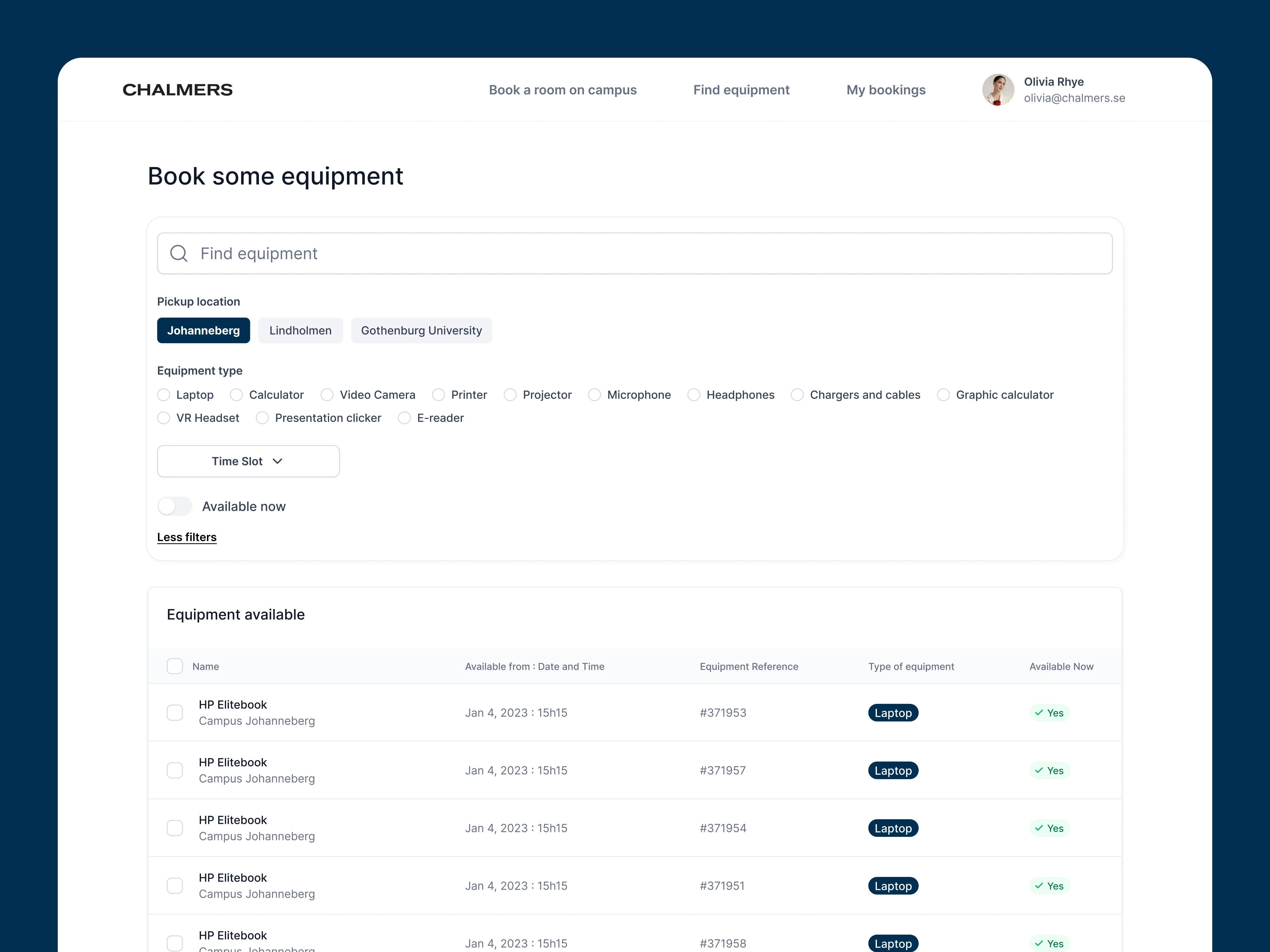The image size is (1270, 952).
Task: Click the Laptop tag on row #371953
Action: [893, 713]
